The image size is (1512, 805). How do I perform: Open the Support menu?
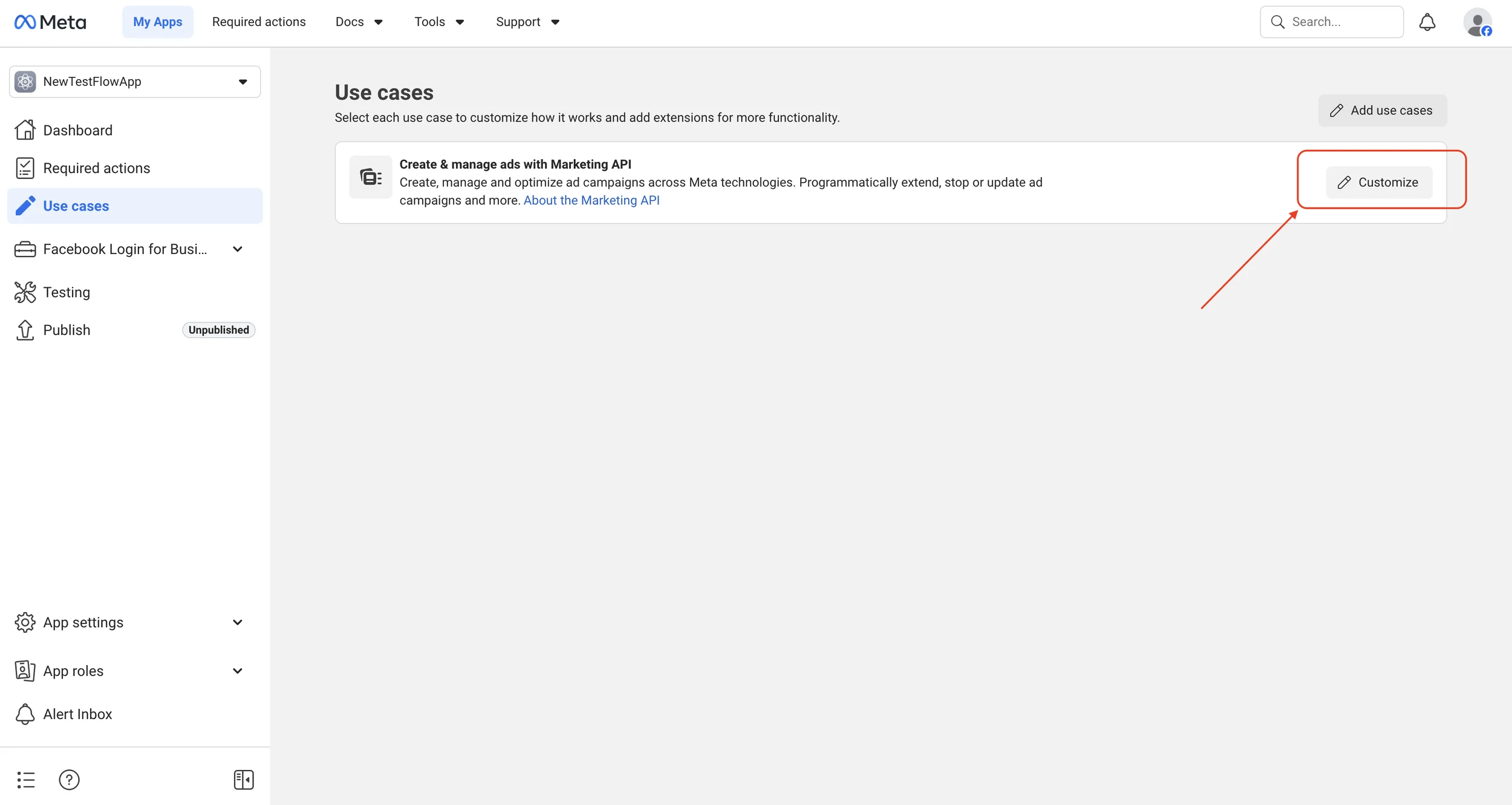click(528, 22)
